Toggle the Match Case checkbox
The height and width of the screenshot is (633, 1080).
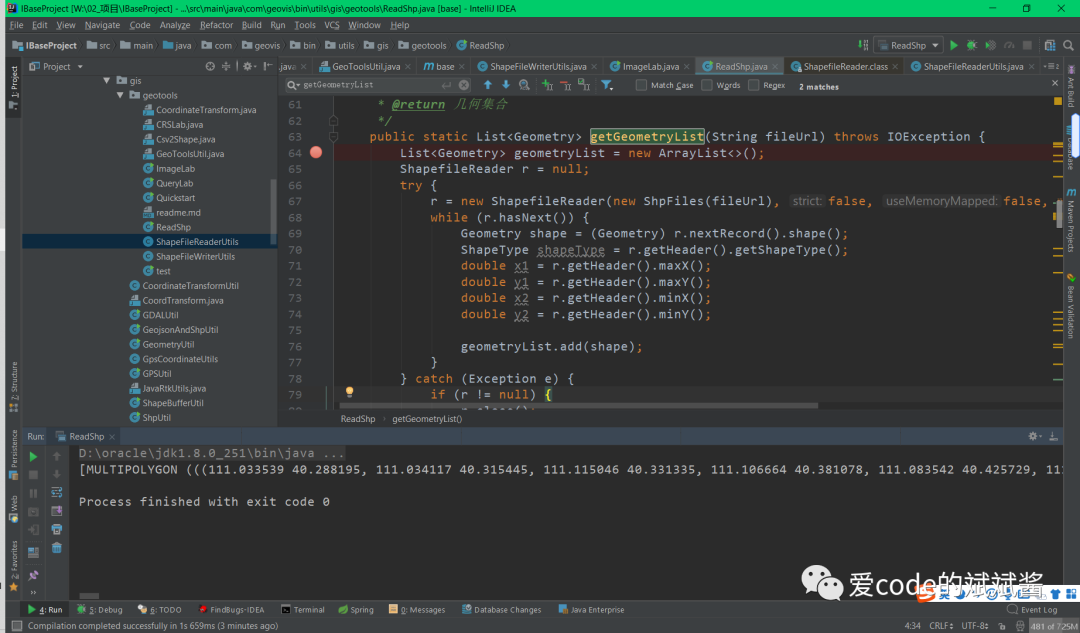pos(641,85)
